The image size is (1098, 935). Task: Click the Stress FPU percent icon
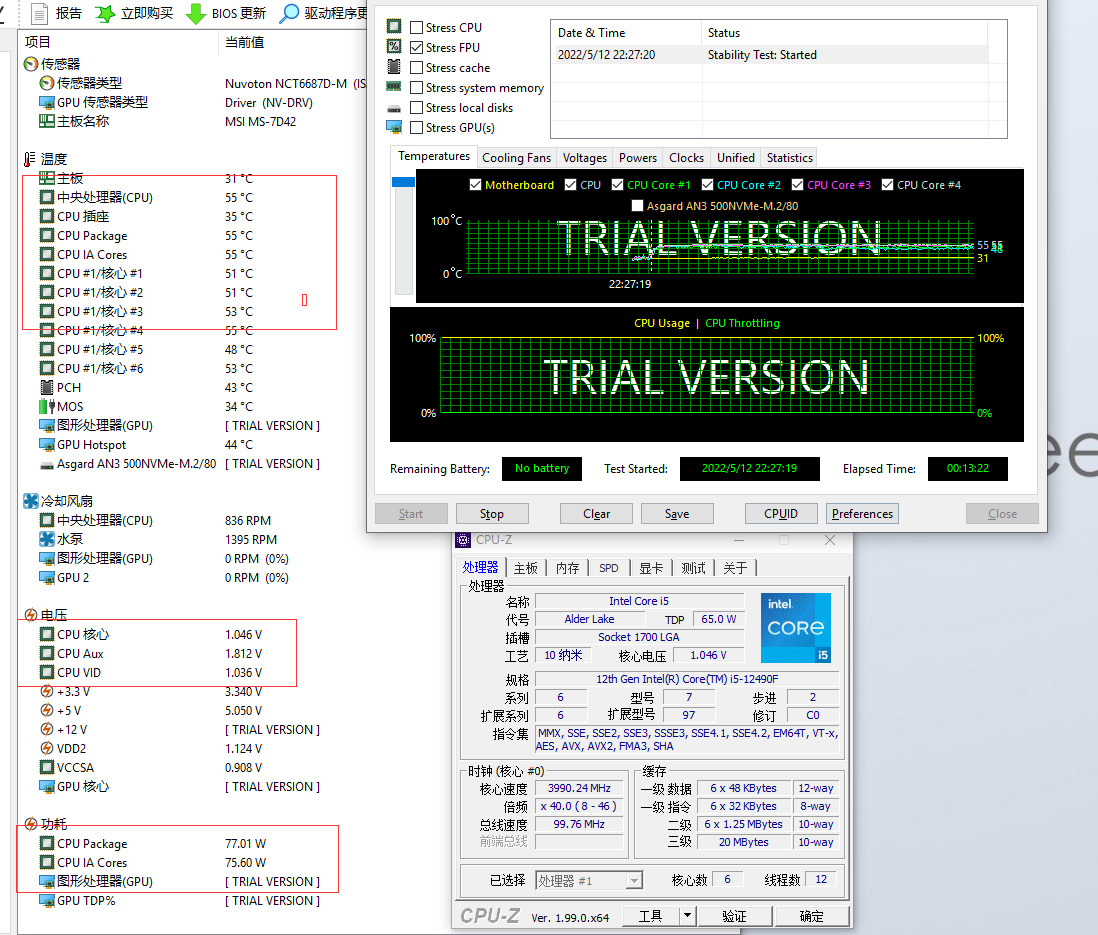(394, 46)
